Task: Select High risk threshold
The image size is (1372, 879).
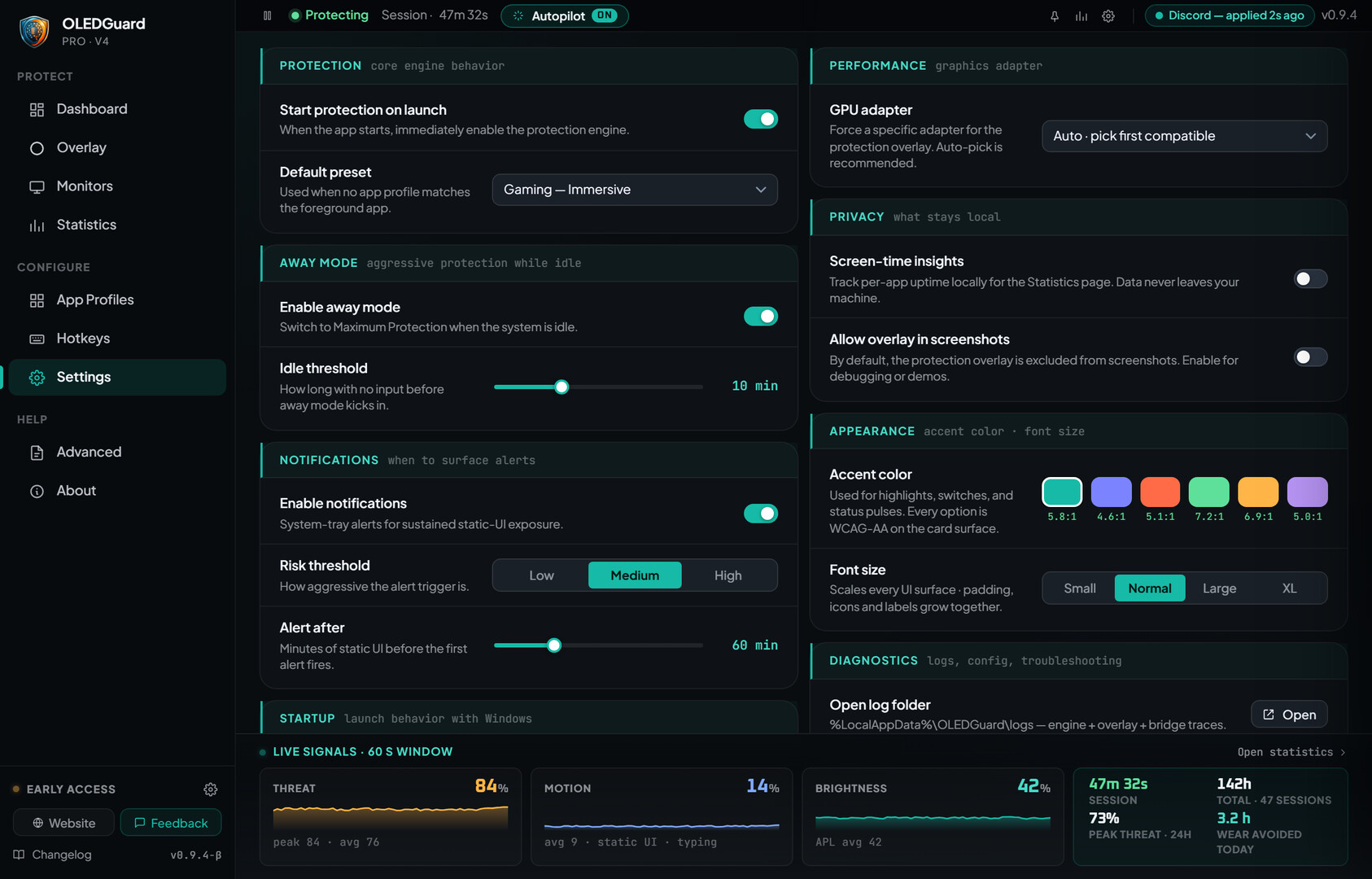Action: coord(728,575)
